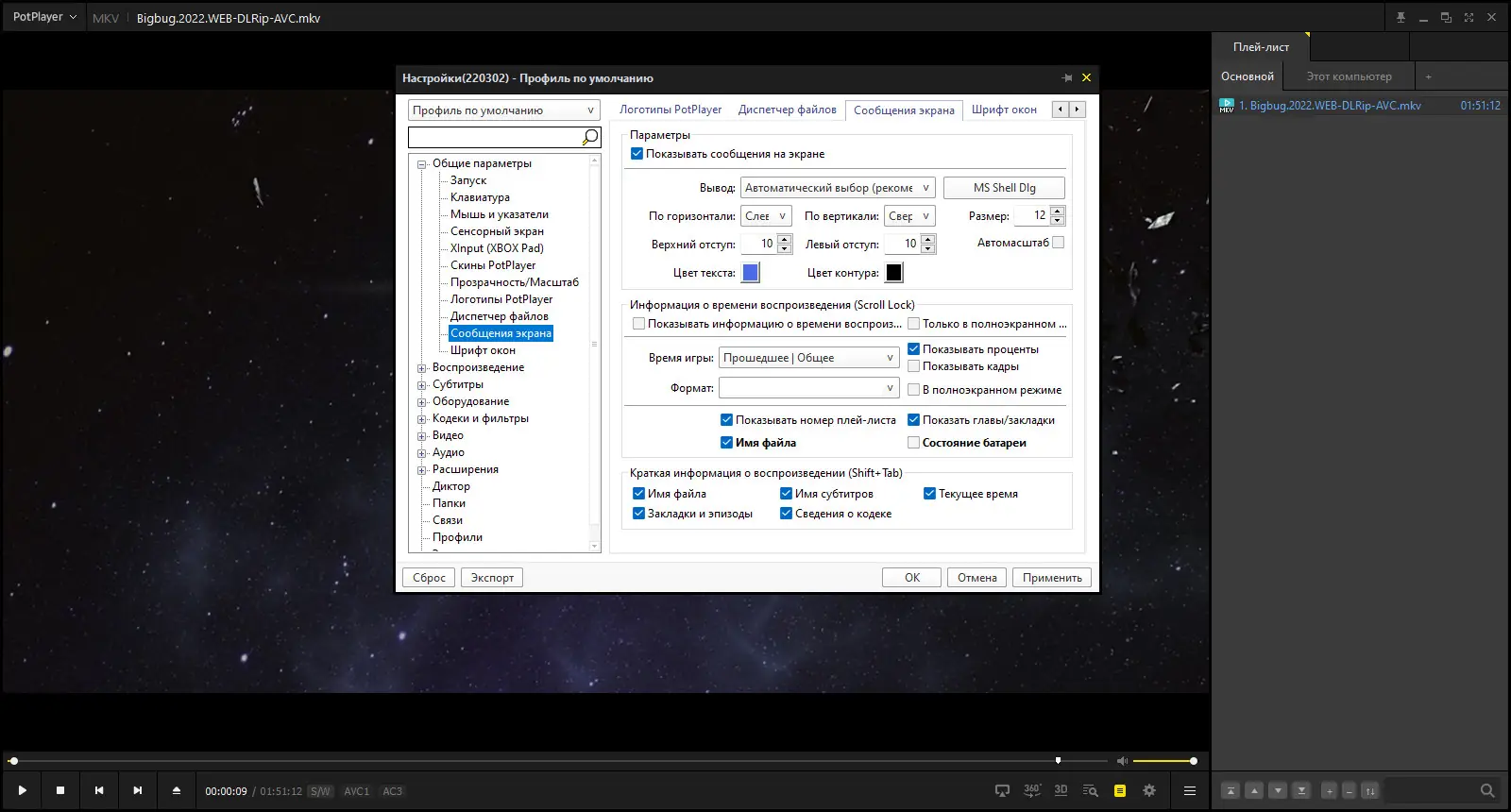Screen dimensions: 1511x812
Task: Move playlist item down one position
Action: [x=1278, y=790]
